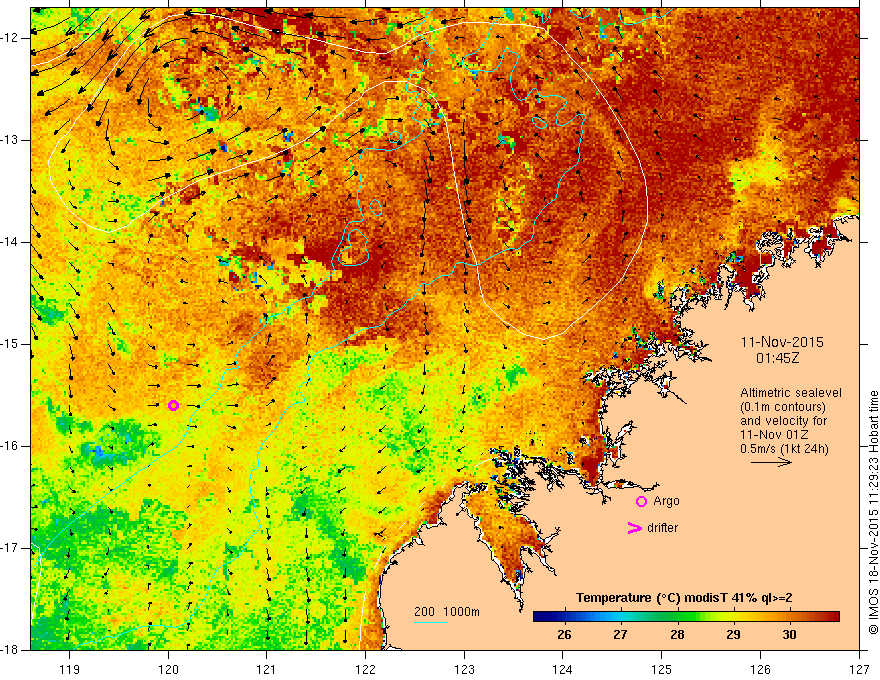Click latitude axis label -18
This screenshot has width=880, height=680.
[x=10, y=650]
